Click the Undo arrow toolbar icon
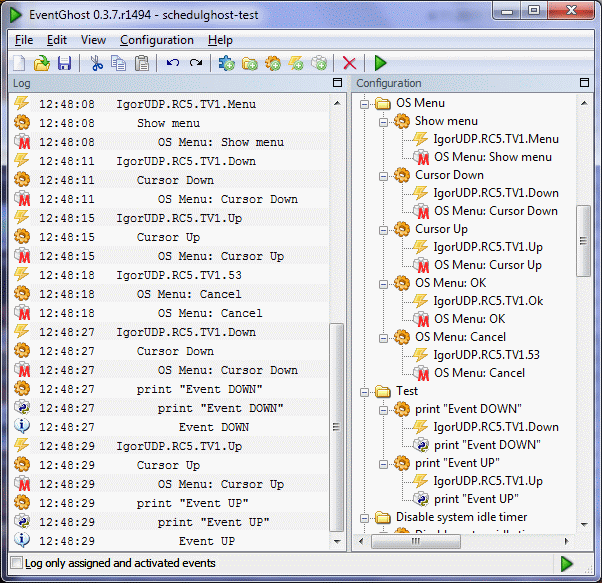This screenshot has height=583, width=602. click(x=173, y=63)
